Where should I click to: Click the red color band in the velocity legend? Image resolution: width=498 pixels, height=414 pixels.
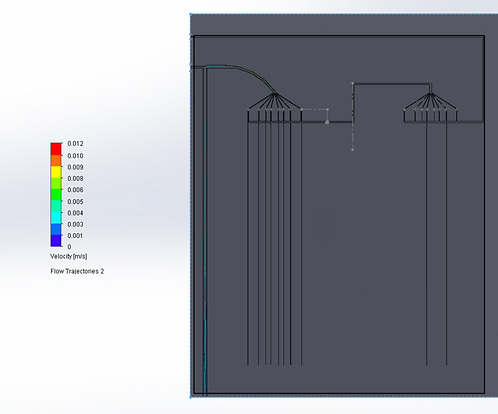56,149
